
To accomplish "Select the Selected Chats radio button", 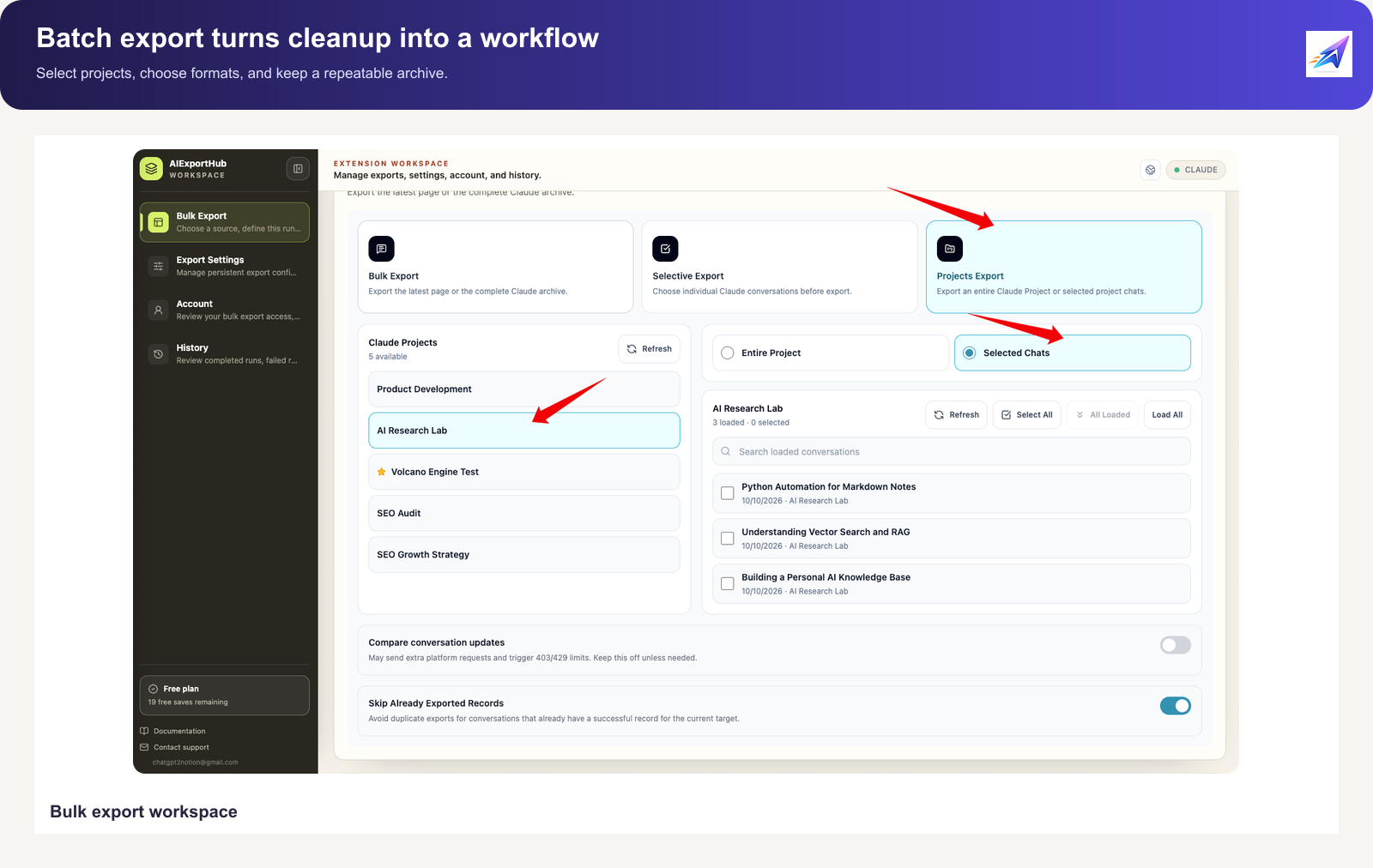I will pos(970,353).
